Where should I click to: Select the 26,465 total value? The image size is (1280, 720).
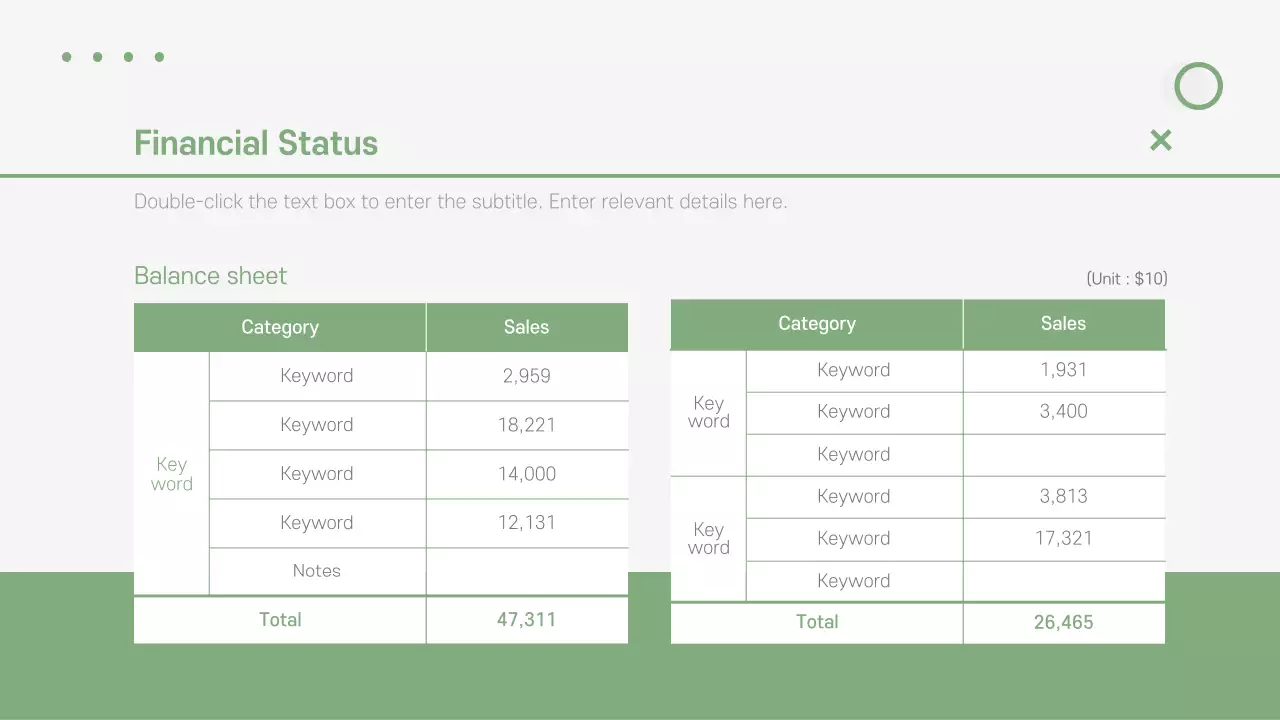(x=1063, y=622)
